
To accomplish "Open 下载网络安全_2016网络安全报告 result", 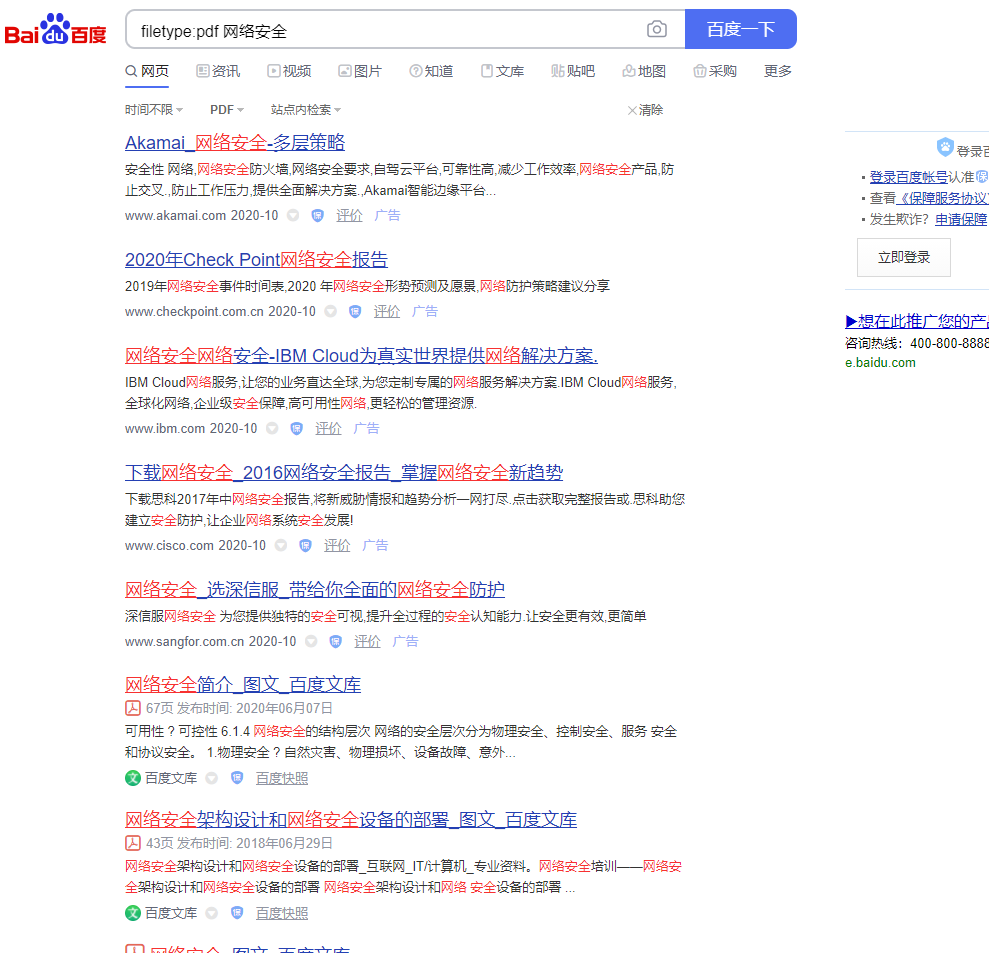I will [344, 472].
